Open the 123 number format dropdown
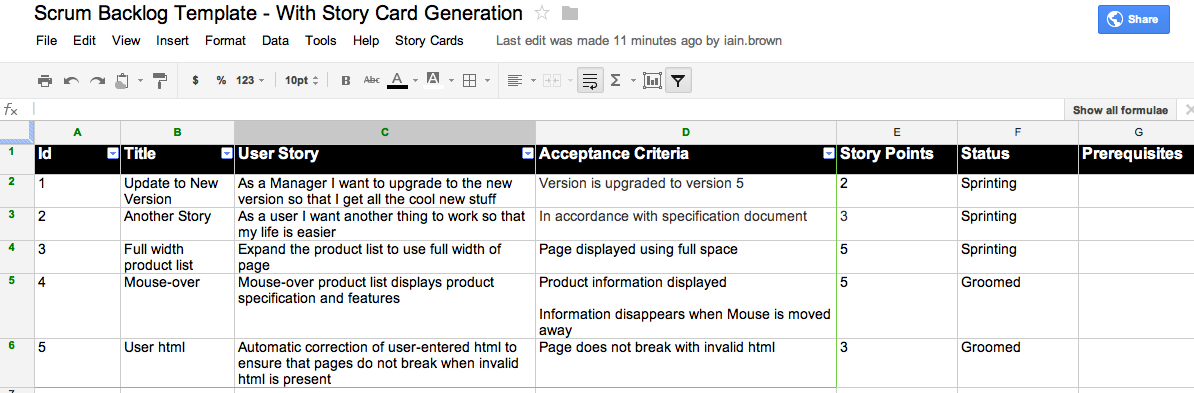Image resolution: width=1194 pixels, height=393 pixels. (x=250, y=80)
